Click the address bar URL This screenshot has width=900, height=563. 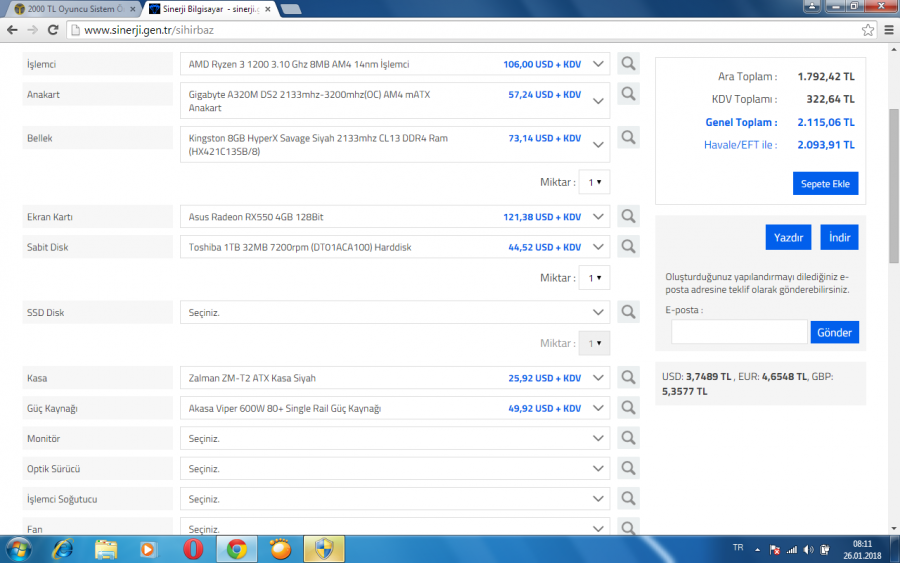[149, 30]
